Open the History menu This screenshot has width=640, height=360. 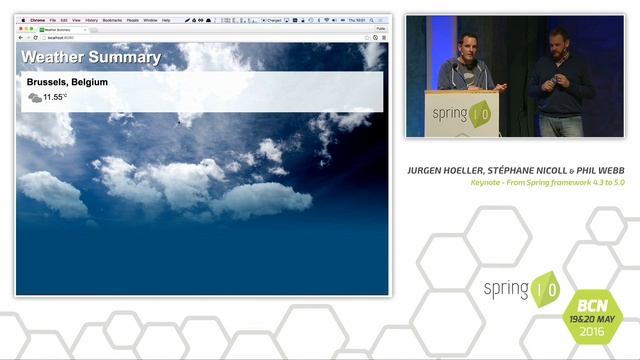coord(91,20)
